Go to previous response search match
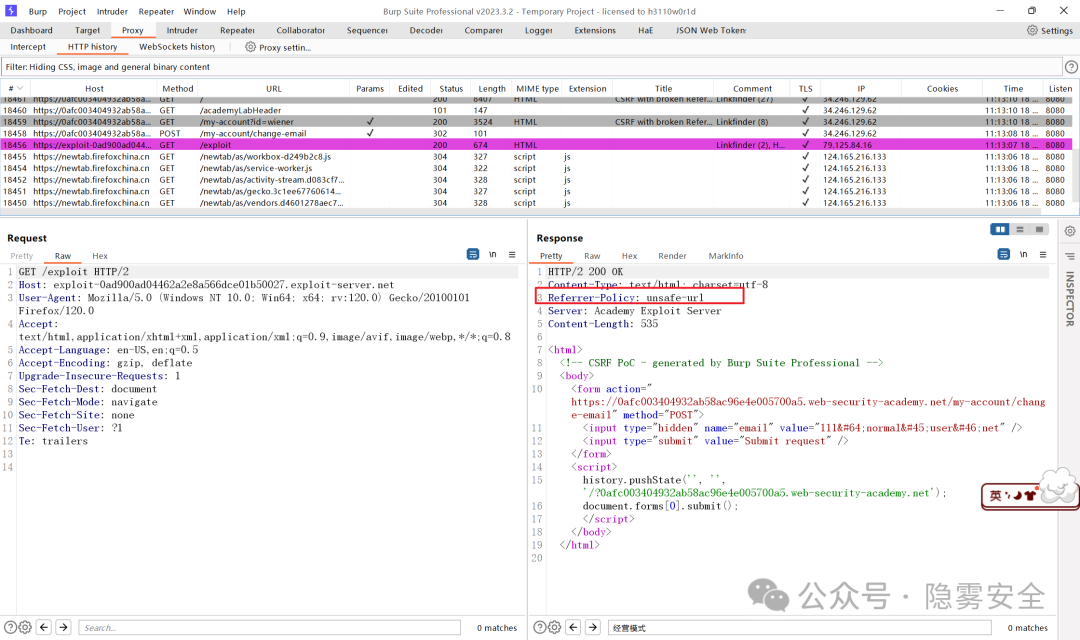 (573, 628)
